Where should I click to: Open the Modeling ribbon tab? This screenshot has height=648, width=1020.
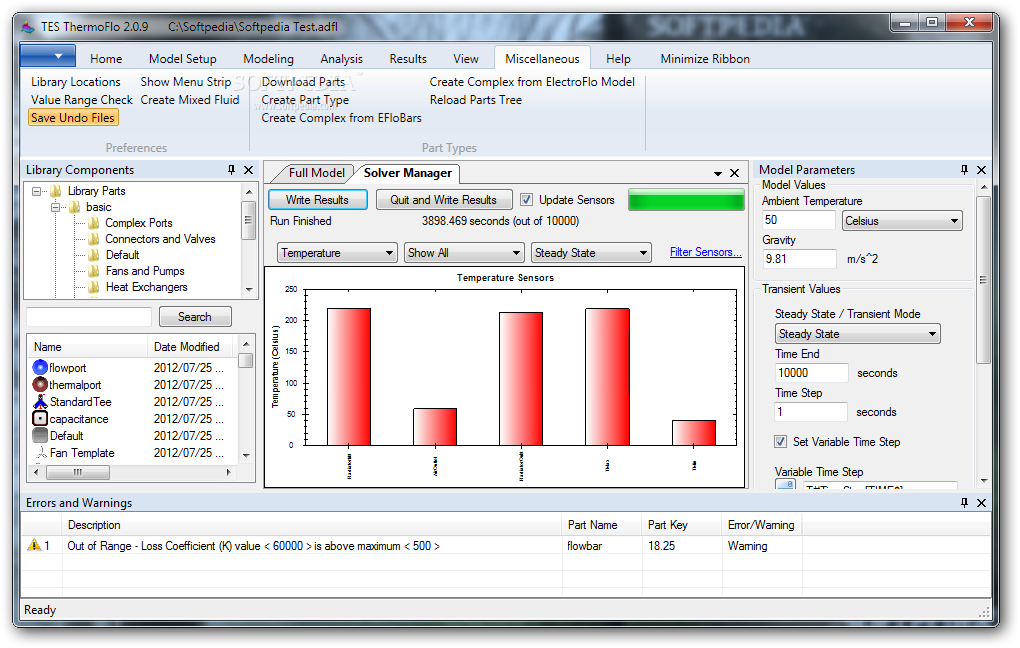point(269,59)
